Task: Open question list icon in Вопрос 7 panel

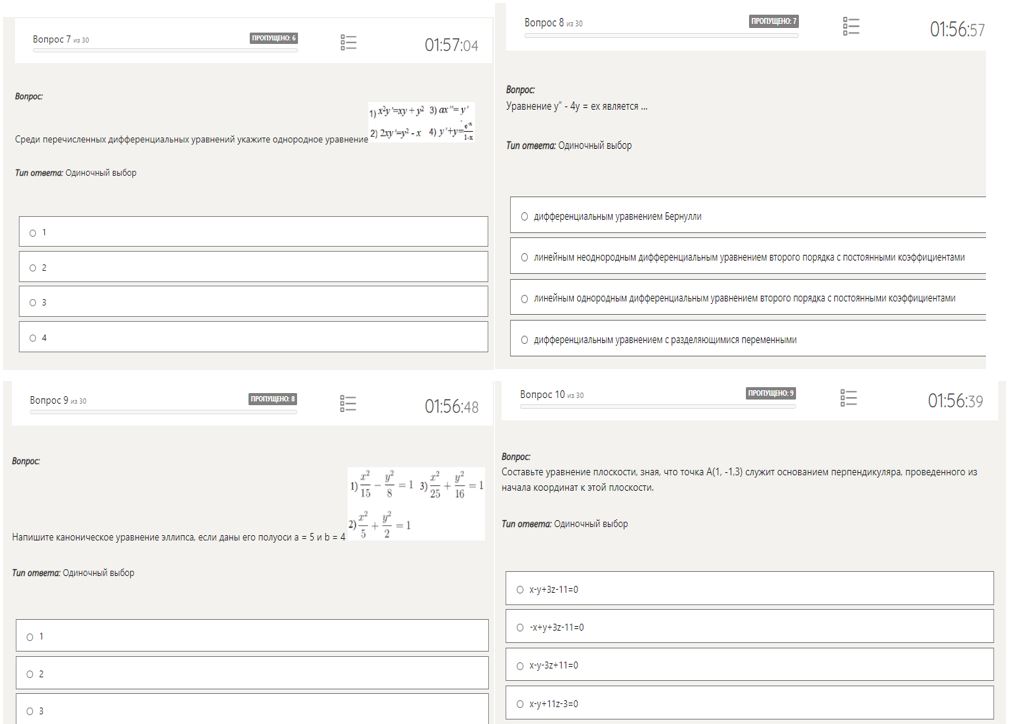Action: (x=348, y=42)
